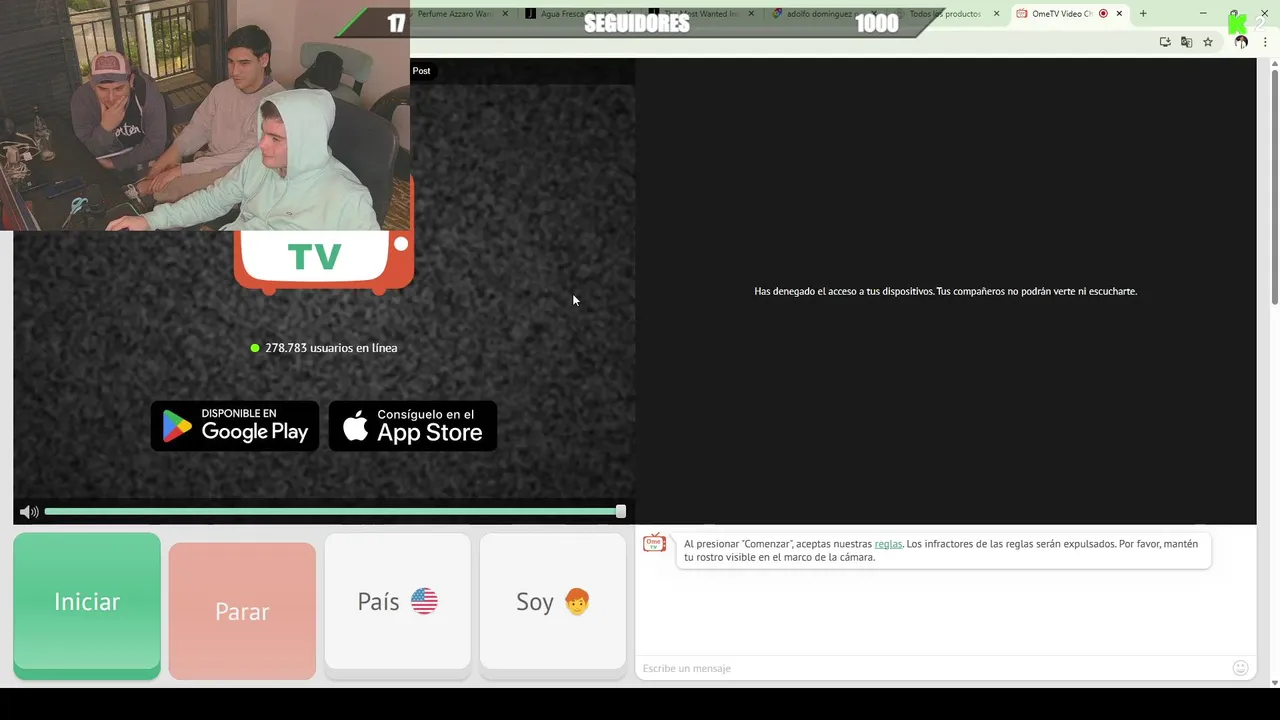
Task: Open the Chrome three-dot menu
Action: (x=1266, y=42)
